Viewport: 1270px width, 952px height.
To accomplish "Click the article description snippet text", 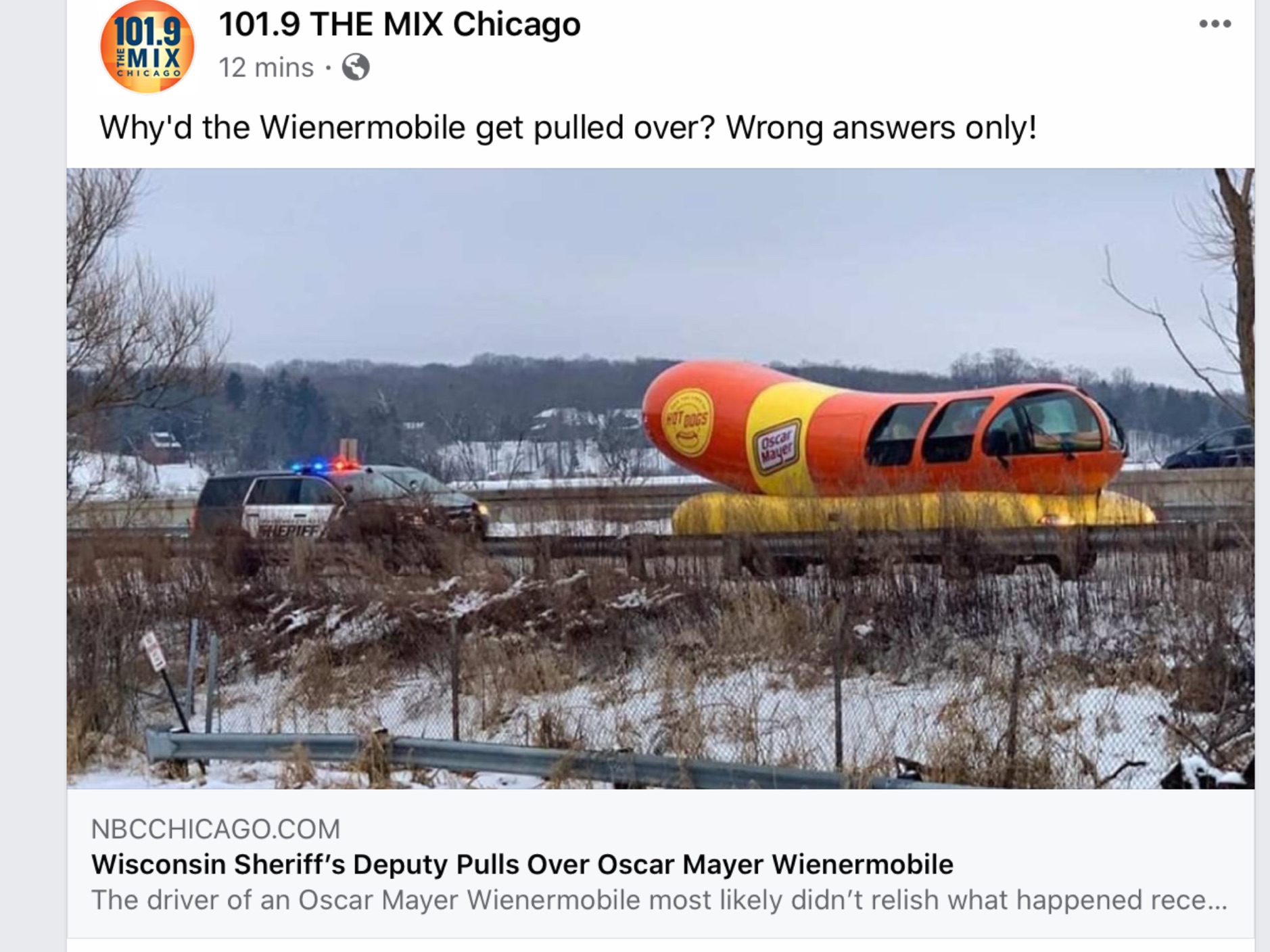I will coord(659,900).
